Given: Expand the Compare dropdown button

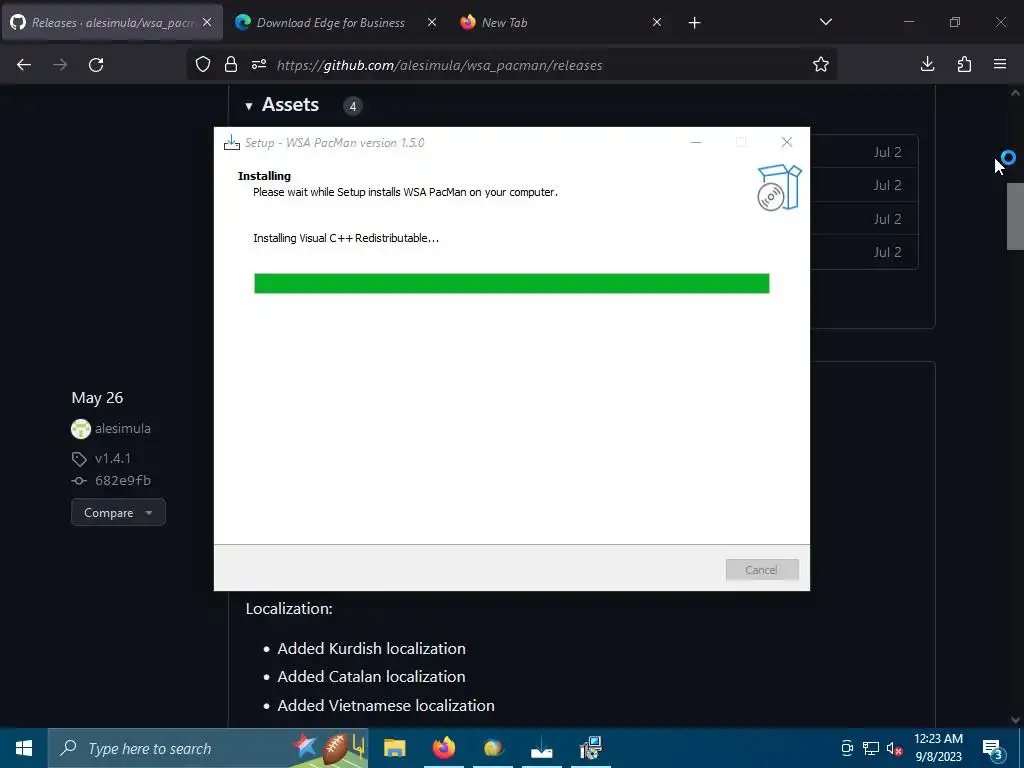Looking at the screenshot, I should [118, 513].
